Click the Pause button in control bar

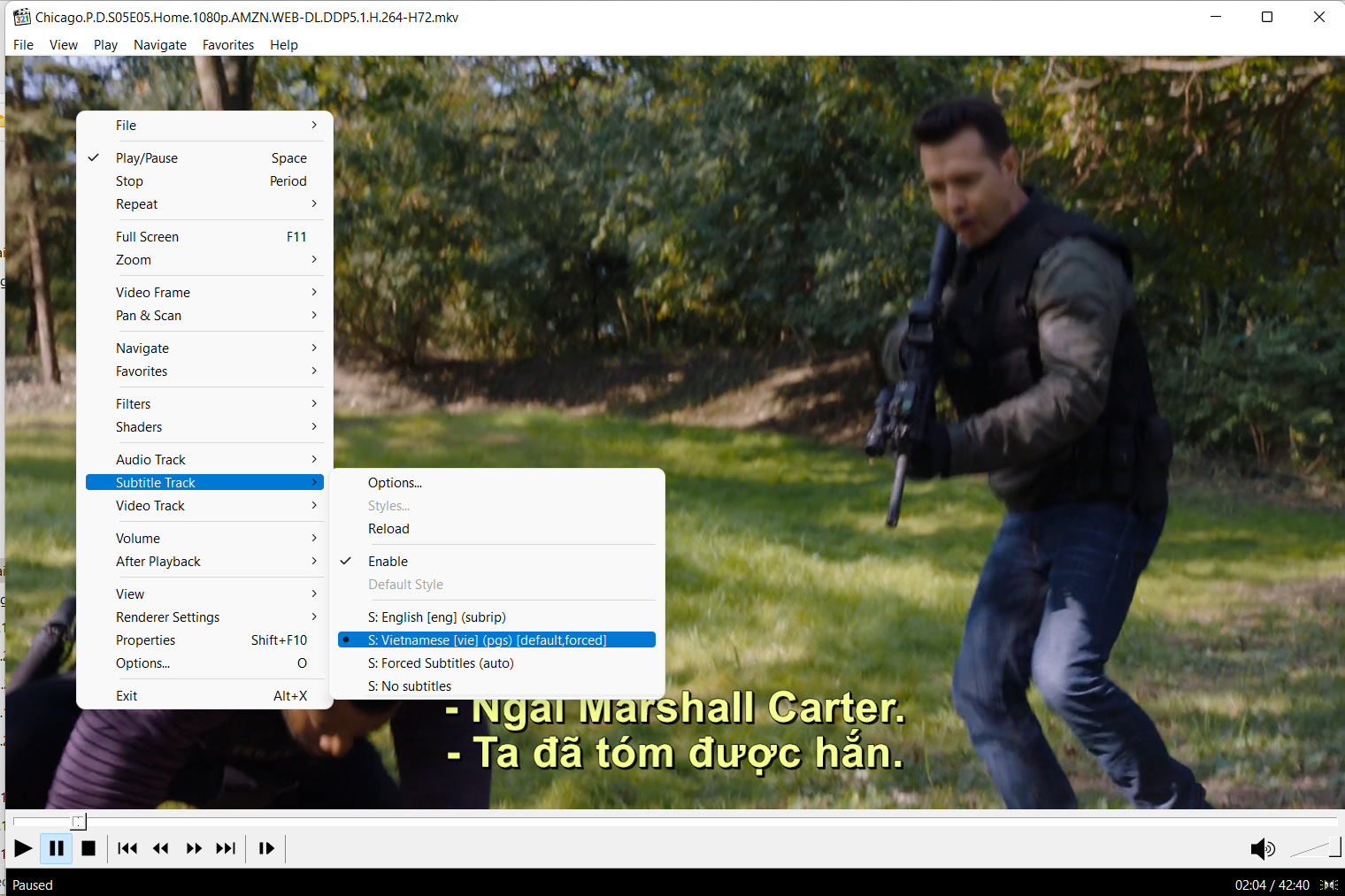click(57, 848)
